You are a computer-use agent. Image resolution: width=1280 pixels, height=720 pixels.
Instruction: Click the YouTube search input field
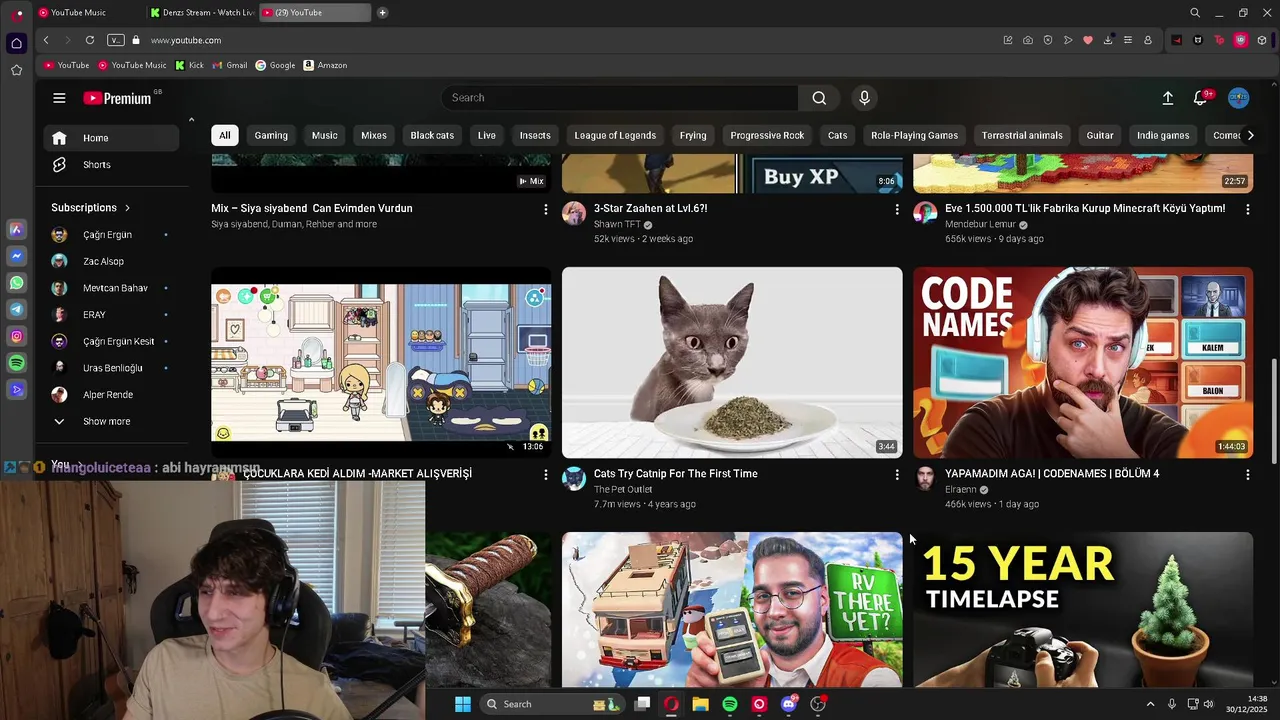point(620,98)
